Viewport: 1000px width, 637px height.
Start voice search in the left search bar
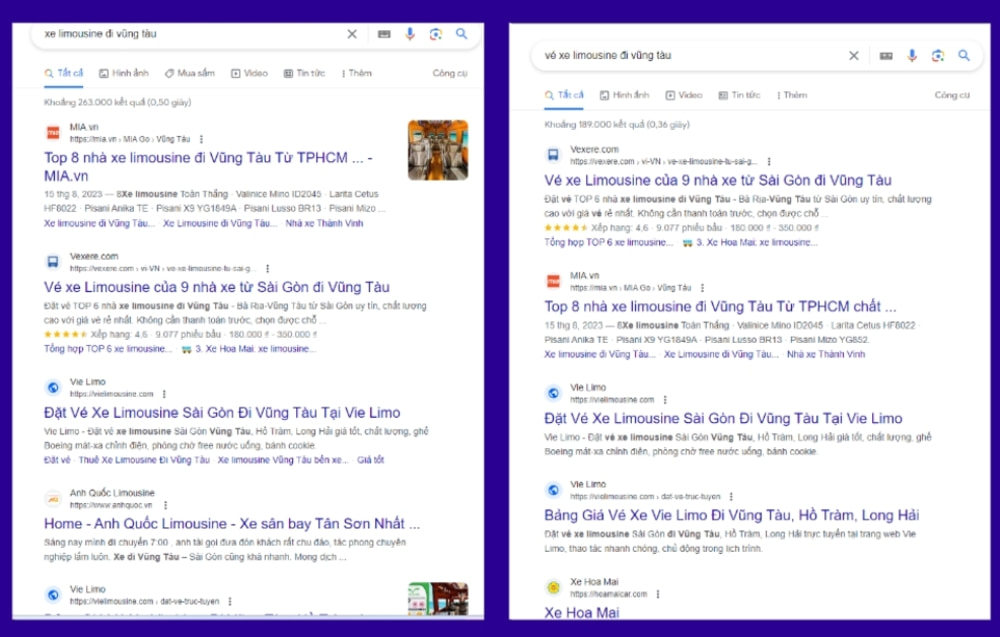coord(409,34)
